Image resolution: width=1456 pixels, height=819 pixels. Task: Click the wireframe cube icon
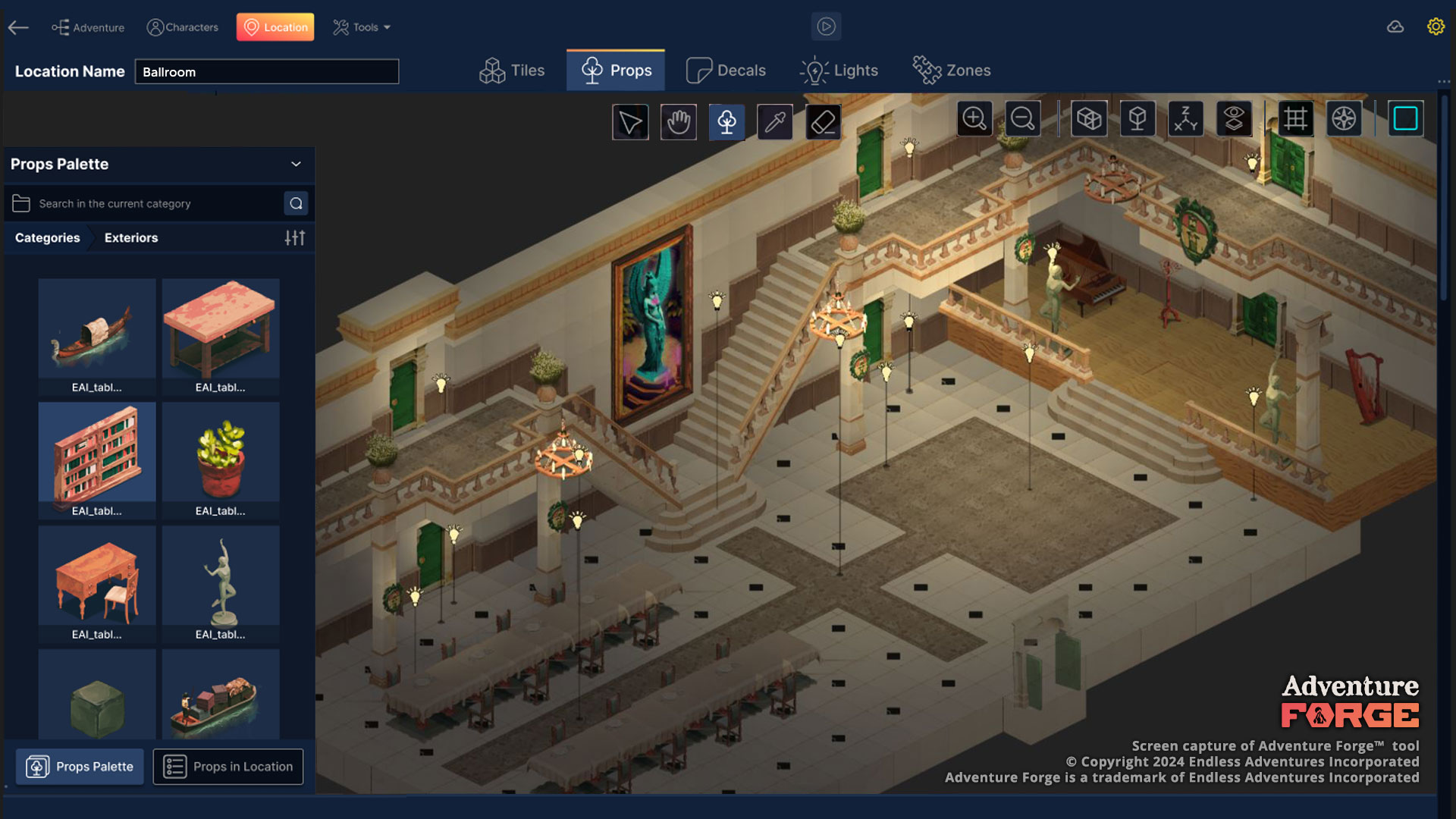point(1137,118)
